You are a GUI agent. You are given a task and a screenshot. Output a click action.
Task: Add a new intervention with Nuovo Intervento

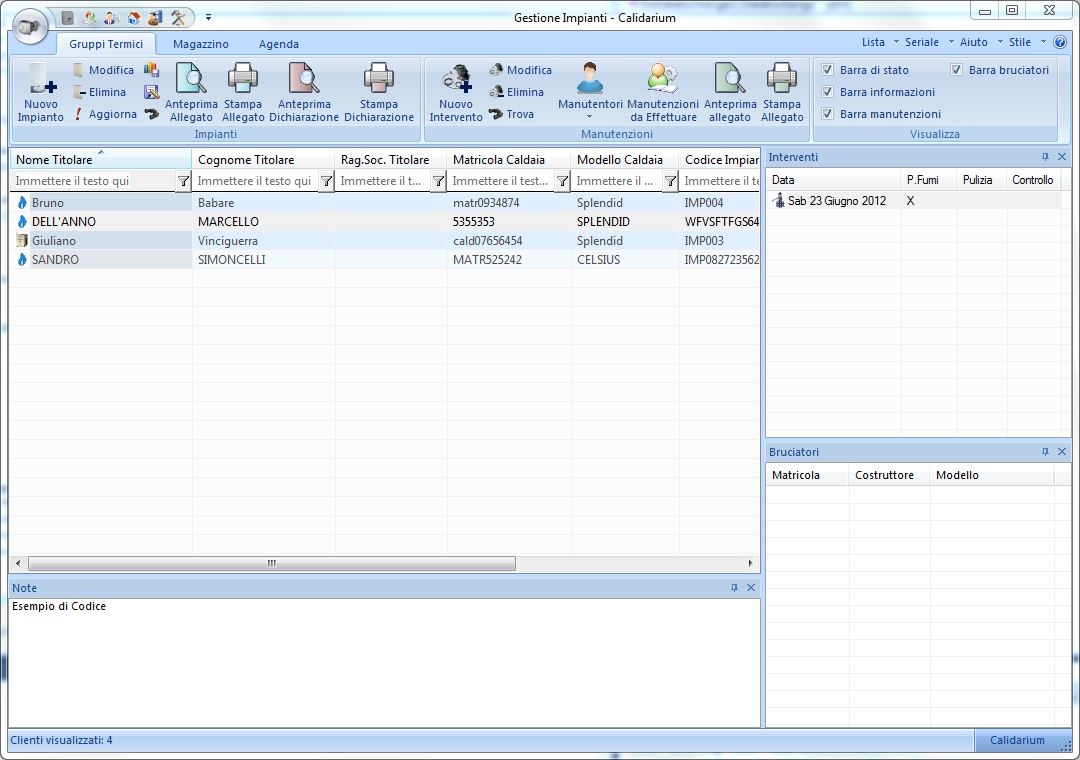pos(456,92)
